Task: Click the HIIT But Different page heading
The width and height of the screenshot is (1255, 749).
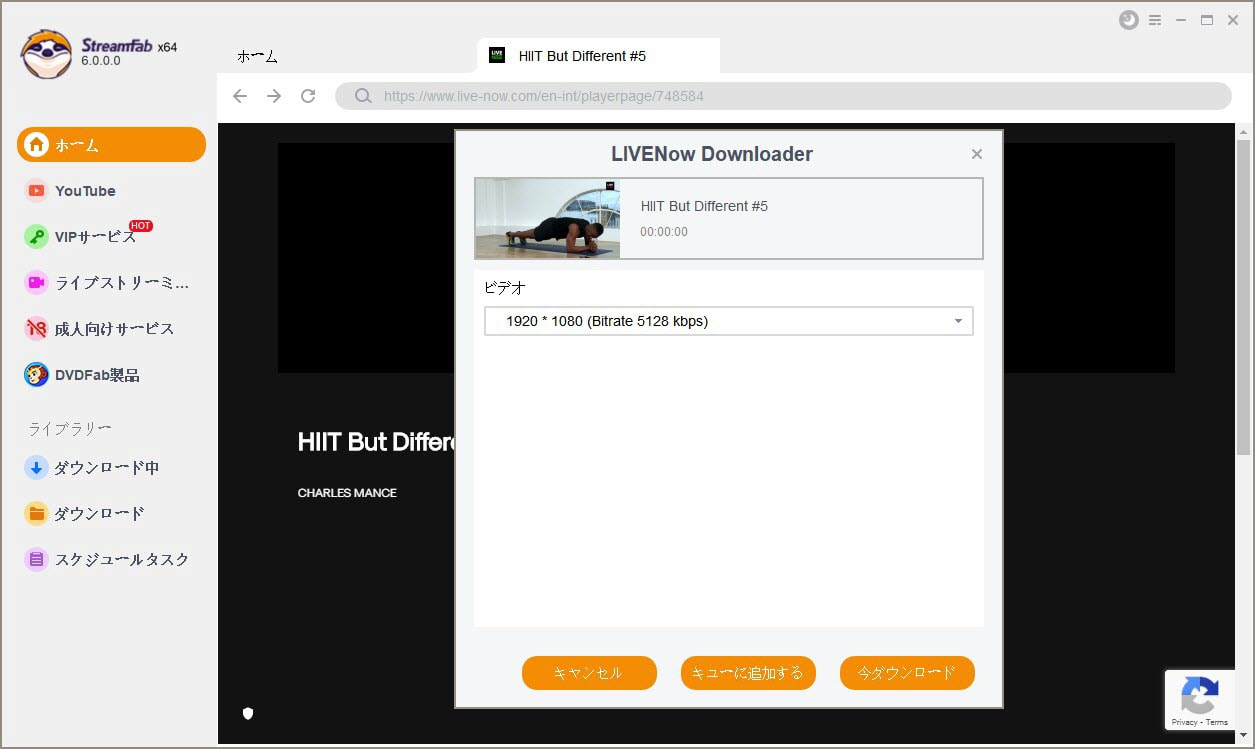Action: point(376,442)
